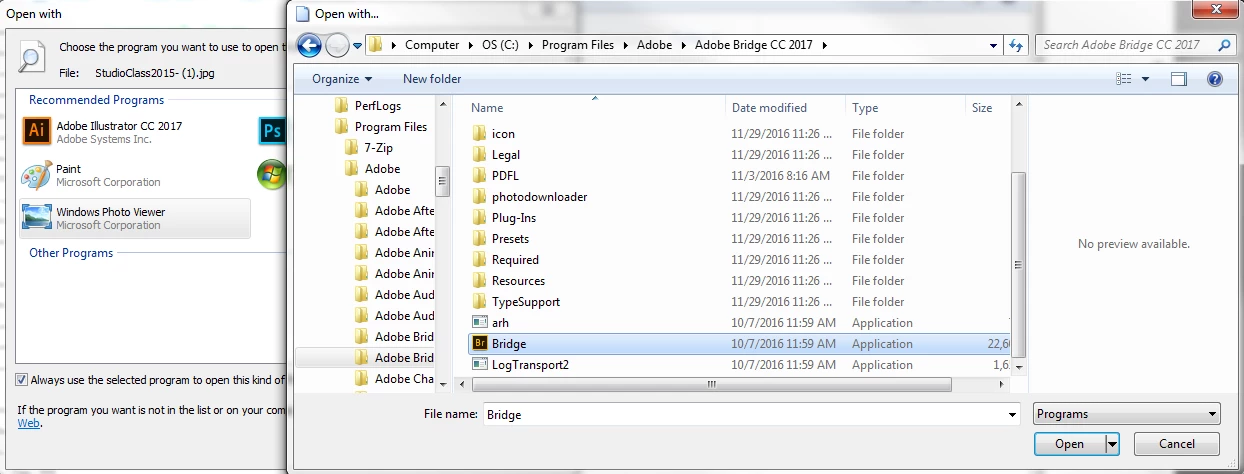Open the Organize dropdown menu
The height and width of the screenshot is (474, 1244).
(x=341, y=79)
